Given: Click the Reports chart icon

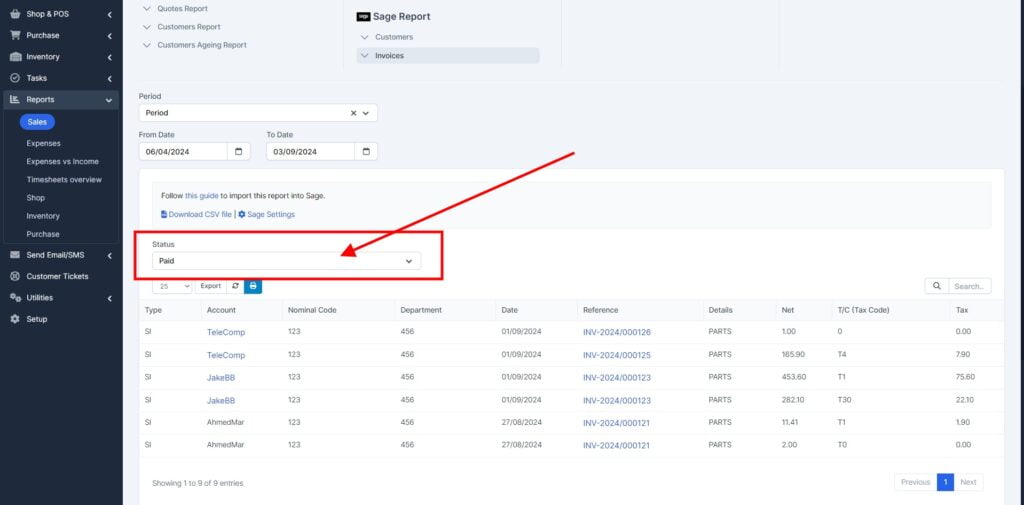Looking at the screenshot, I should (x=15, y=99).
